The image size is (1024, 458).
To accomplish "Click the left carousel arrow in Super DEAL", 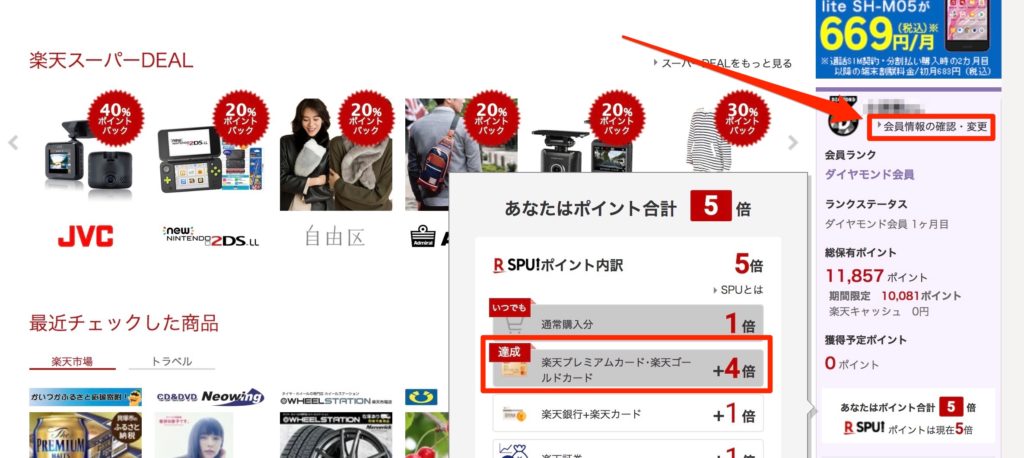I will [x=13, y=142].
